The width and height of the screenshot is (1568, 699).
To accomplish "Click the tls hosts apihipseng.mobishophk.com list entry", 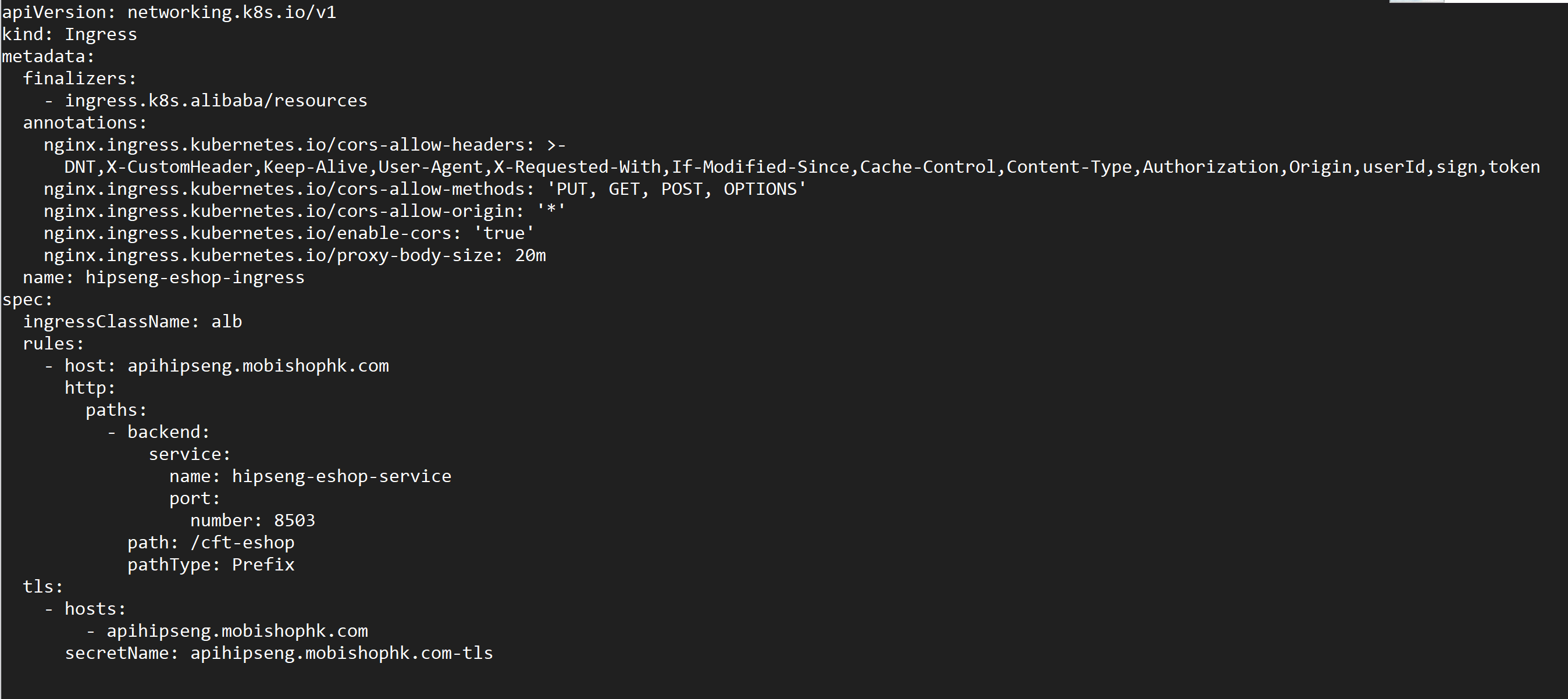I will point(237,631).
